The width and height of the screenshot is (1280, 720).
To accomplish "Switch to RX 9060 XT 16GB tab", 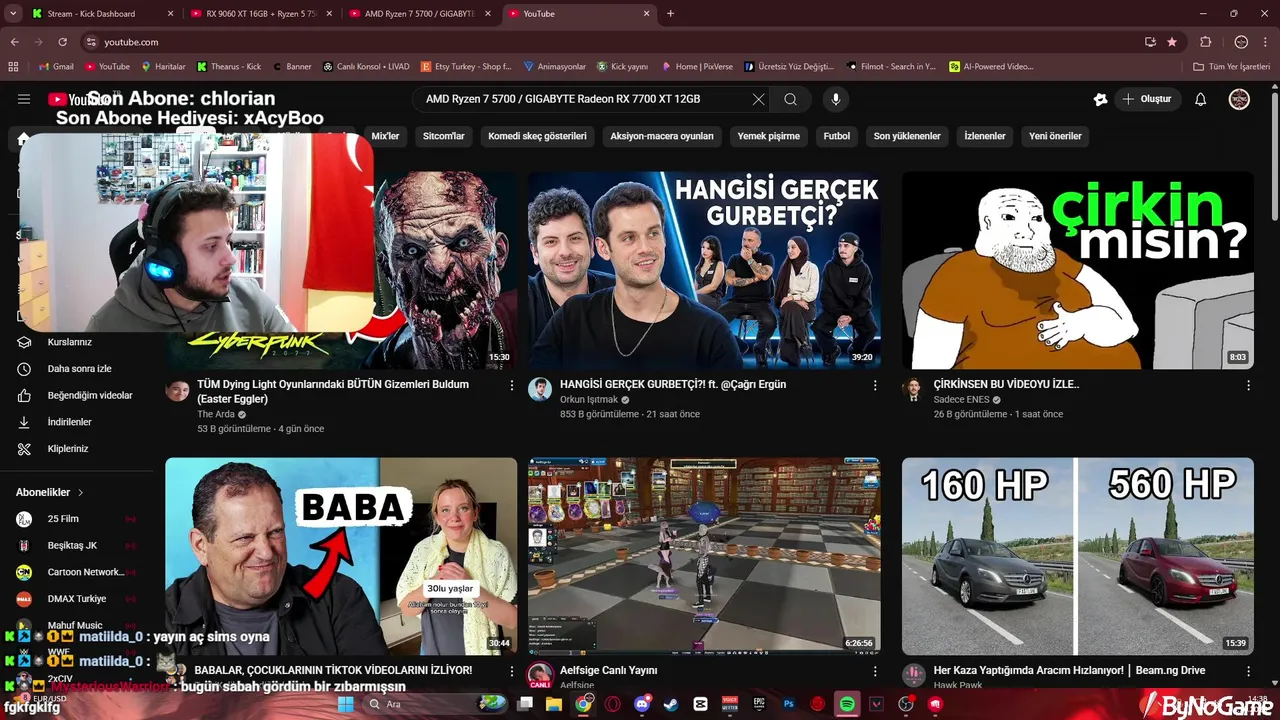I will point(260,14).
